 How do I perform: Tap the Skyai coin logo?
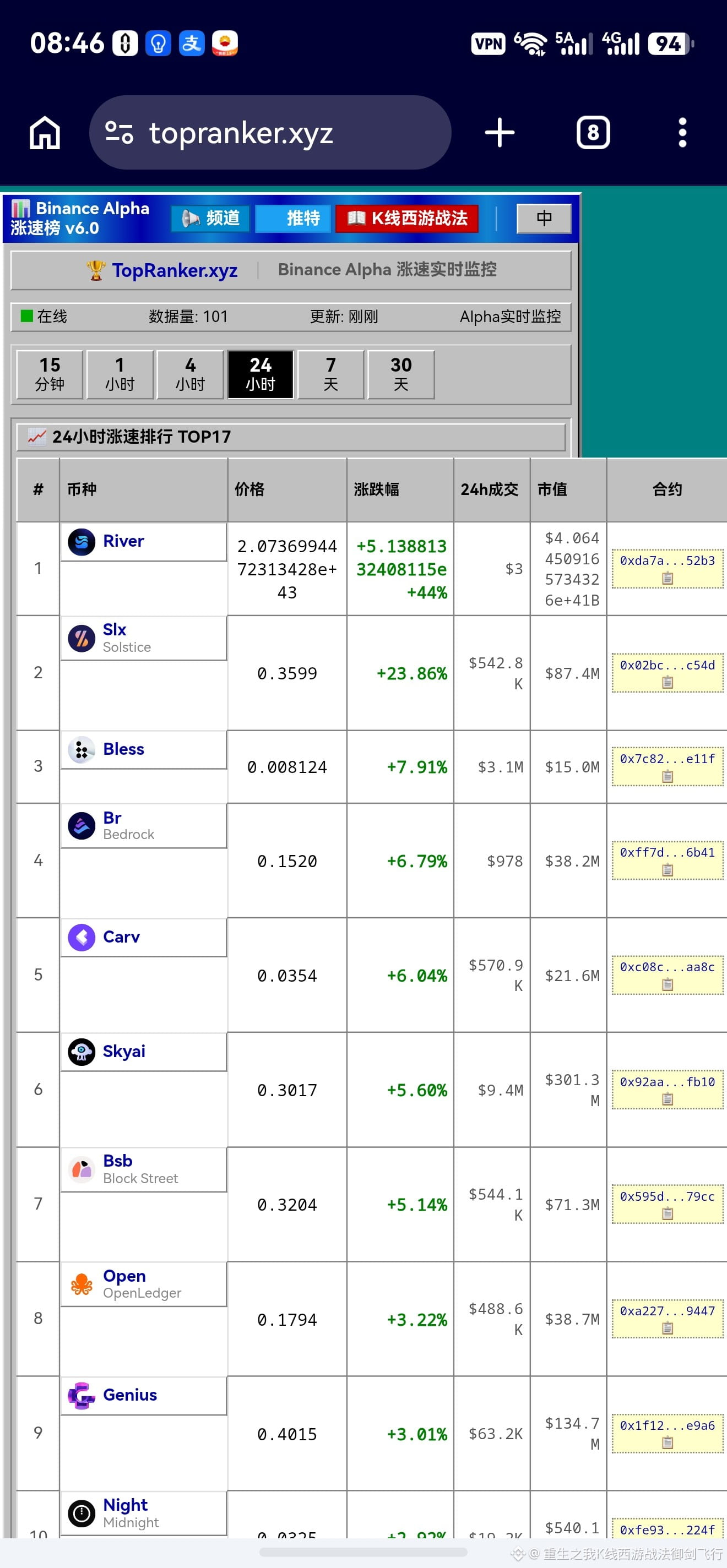82,1052
